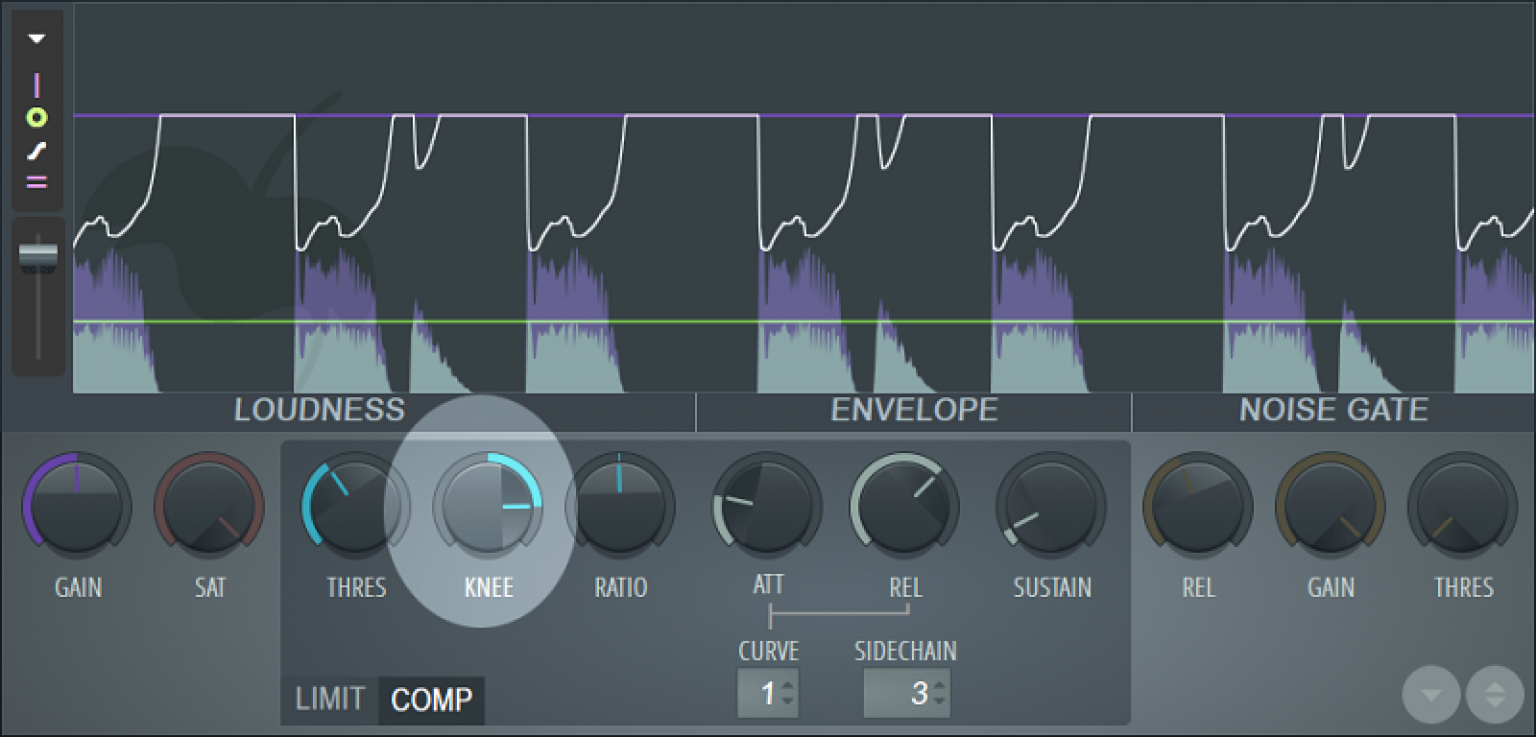
Task: Click the red SAT saturation knob
Action: tap(209, 505)
